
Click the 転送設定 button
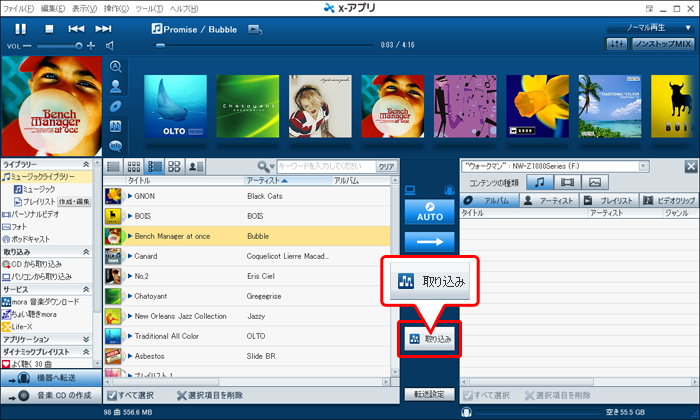428,394
